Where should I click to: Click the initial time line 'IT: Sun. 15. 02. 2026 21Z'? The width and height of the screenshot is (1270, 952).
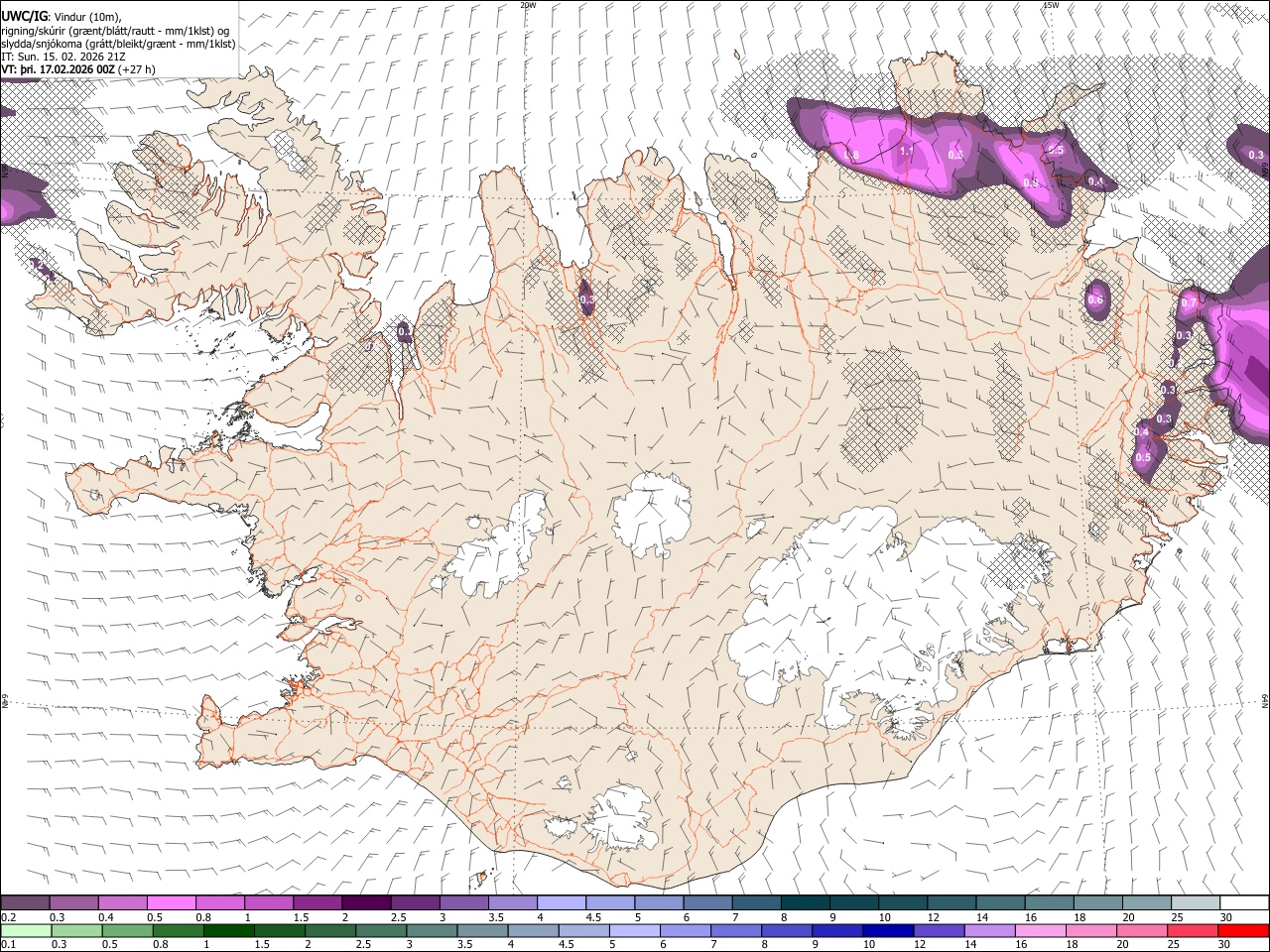(x=63, y=57)
